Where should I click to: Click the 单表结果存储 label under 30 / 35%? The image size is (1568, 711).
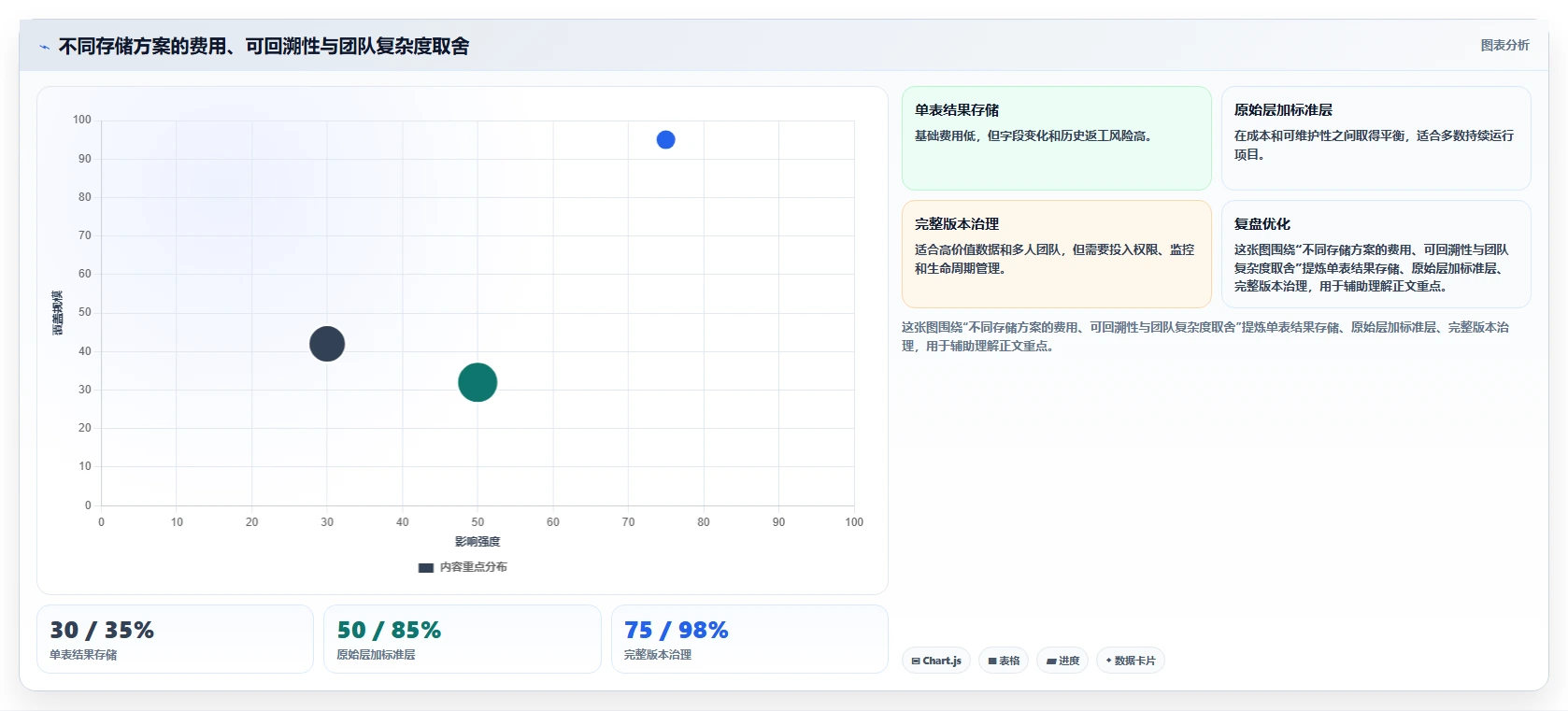(x=83, y=655)
